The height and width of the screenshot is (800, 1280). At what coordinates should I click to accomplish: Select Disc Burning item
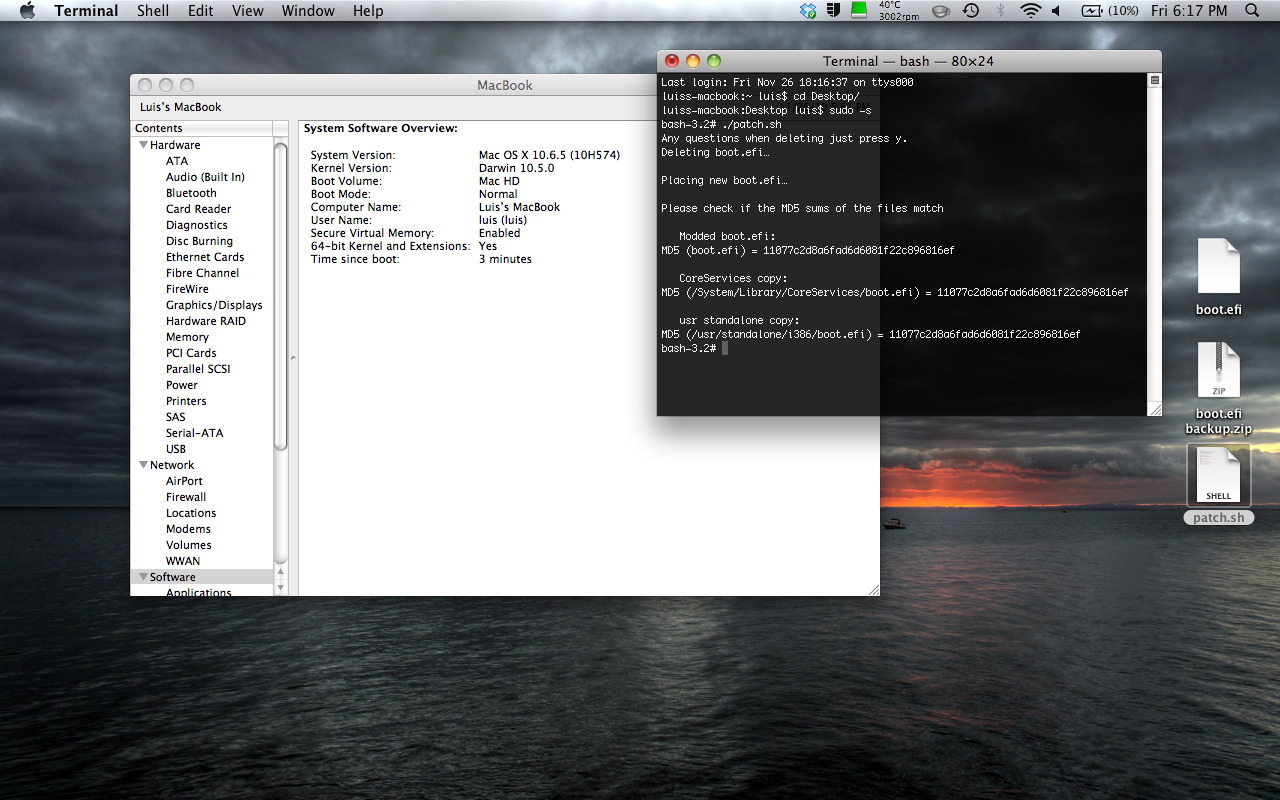tap(199, 241)
